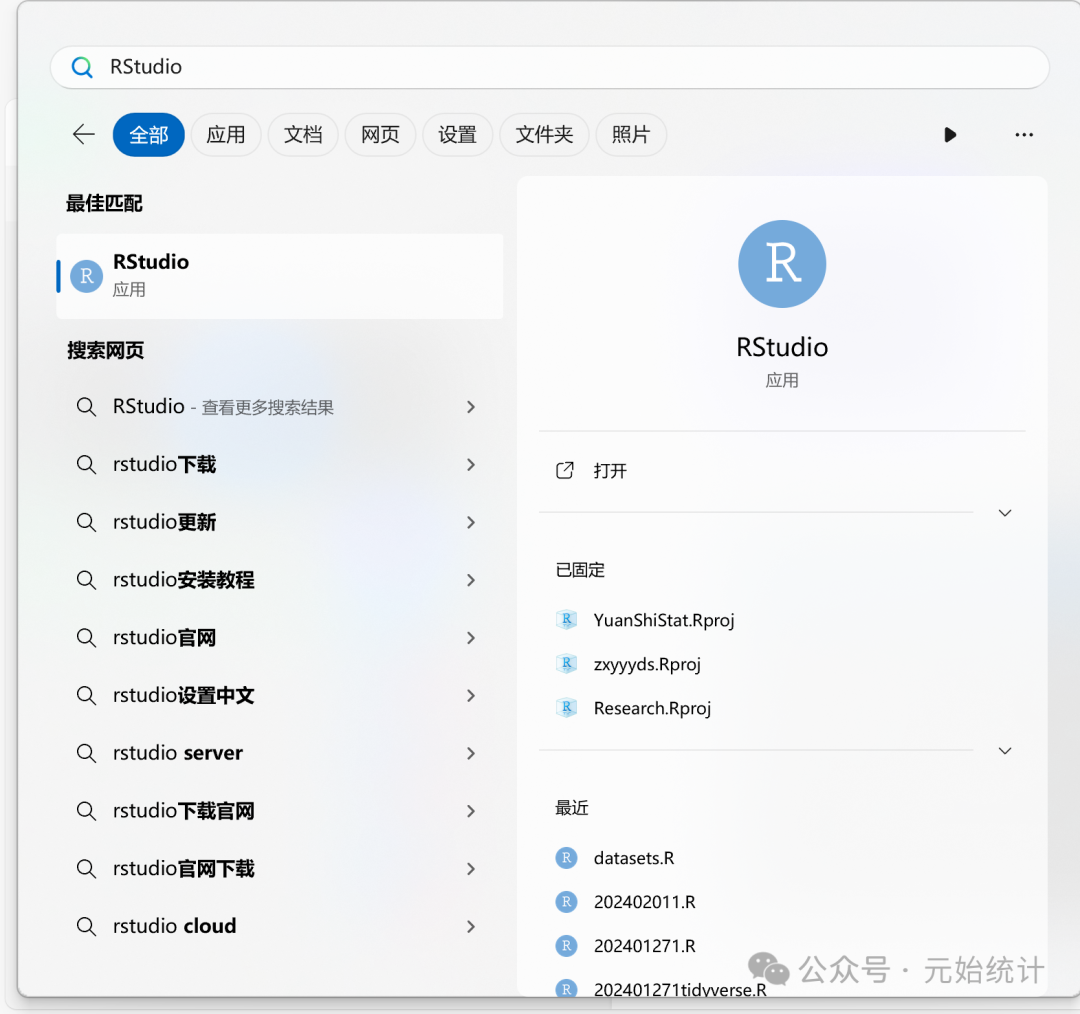The image size is (1080, 1014).
Task: Switch to the 应用 filter tab
Action: pos(226,135)
